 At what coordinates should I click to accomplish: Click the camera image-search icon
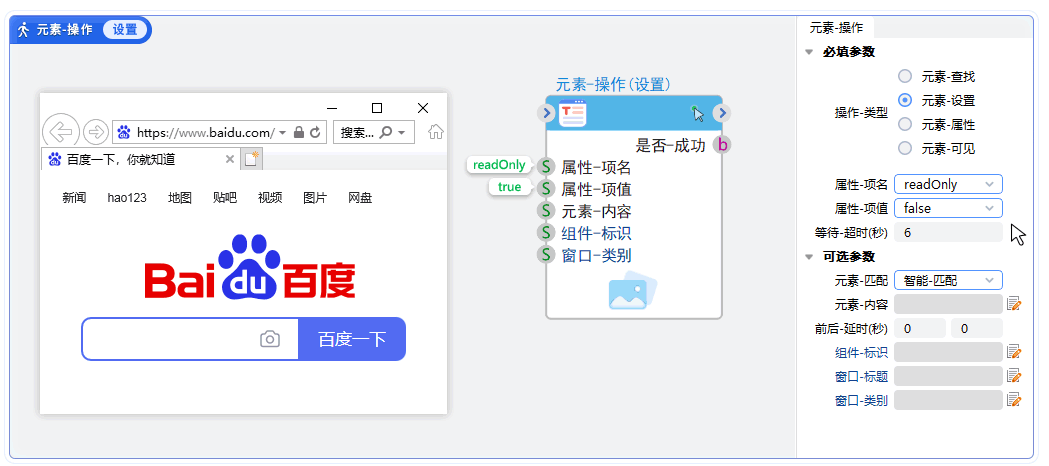pos(270,339)
